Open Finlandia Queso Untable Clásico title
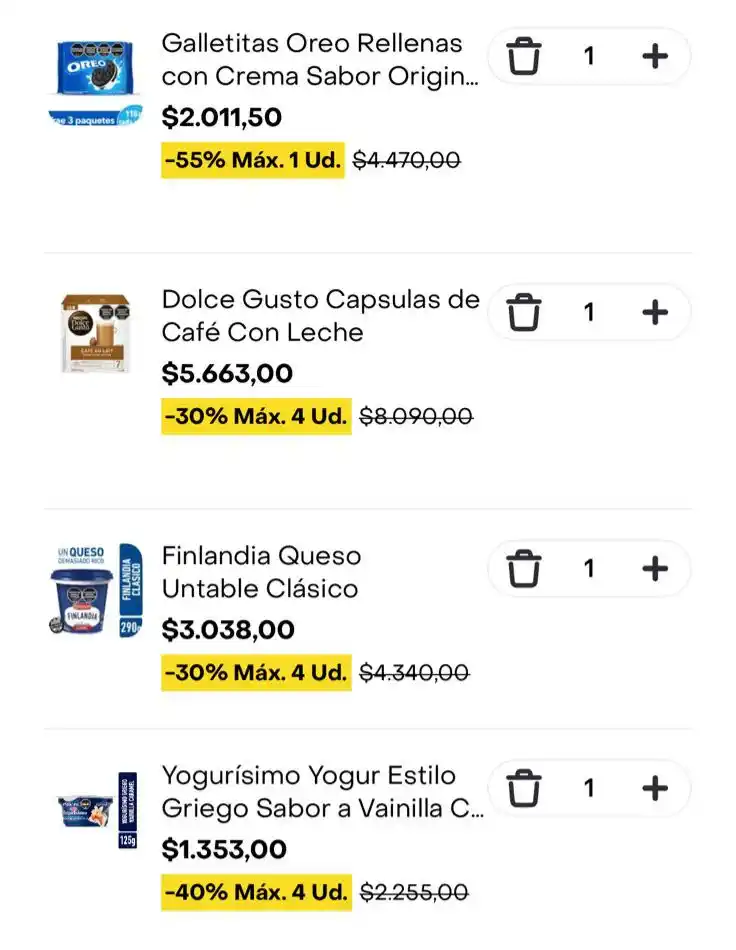736x950 pixels. tap(261, 572)
